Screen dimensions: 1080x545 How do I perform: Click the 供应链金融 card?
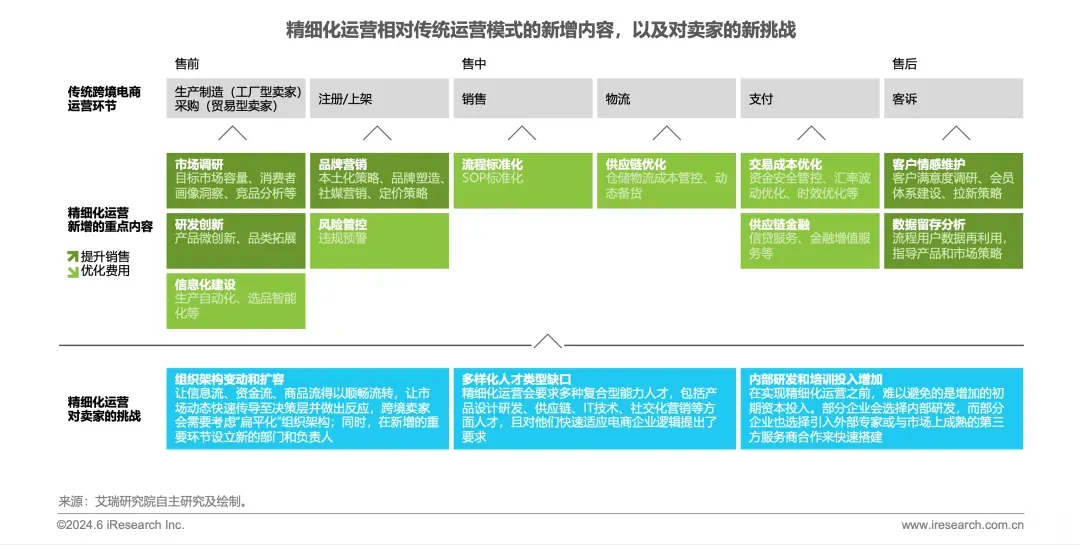[810, 240]
